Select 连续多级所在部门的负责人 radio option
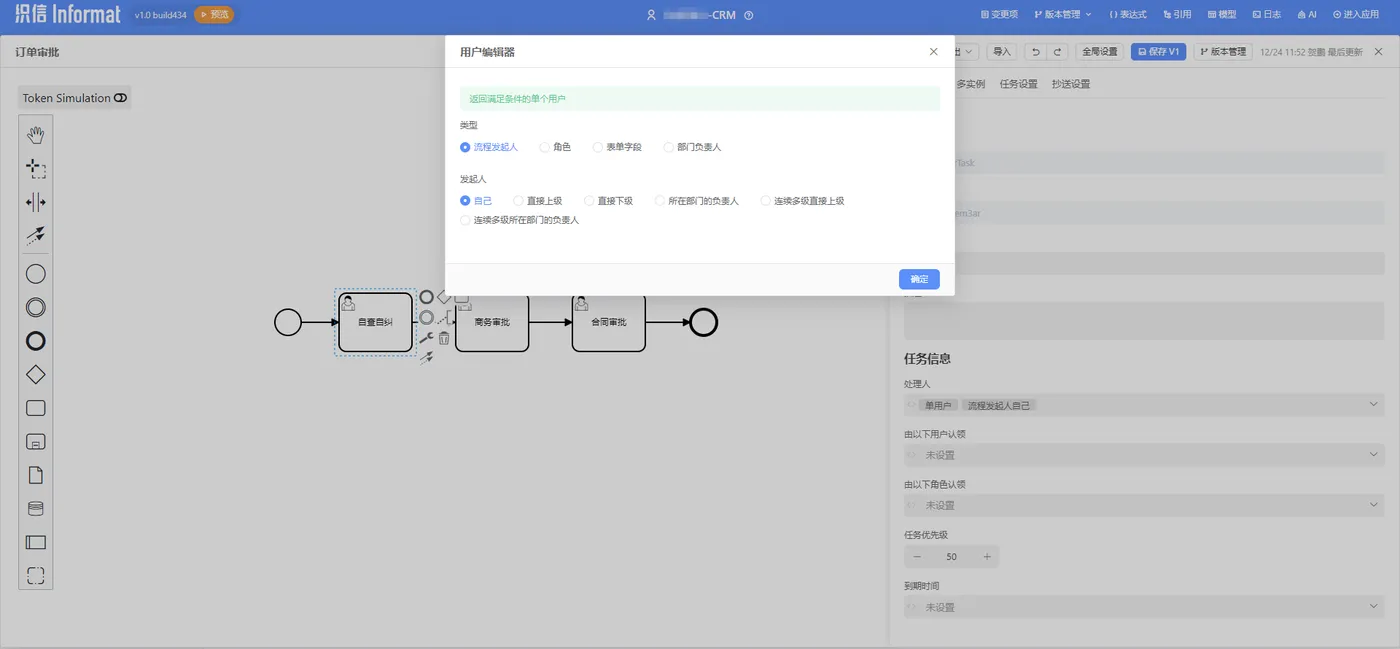The height and width of the screenshot is (649, 1400). (x=520, y=220)
